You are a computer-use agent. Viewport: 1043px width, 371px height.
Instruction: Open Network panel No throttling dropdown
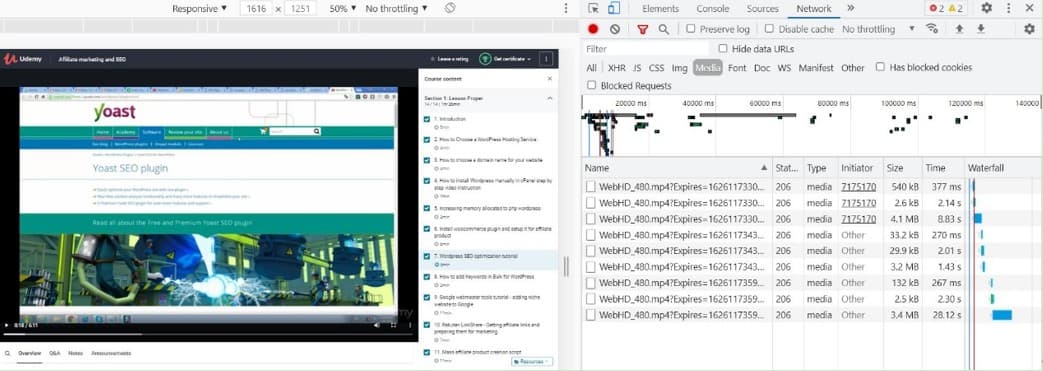click(x=878, y=29)
